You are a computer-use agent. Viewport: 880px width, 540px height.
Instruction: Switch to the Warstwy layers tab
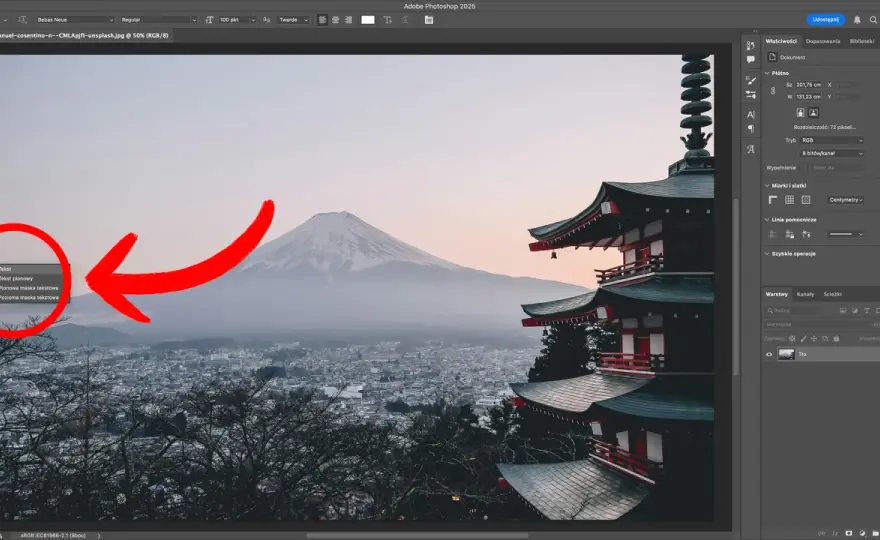pyautogui.click(x=777, y=294)
